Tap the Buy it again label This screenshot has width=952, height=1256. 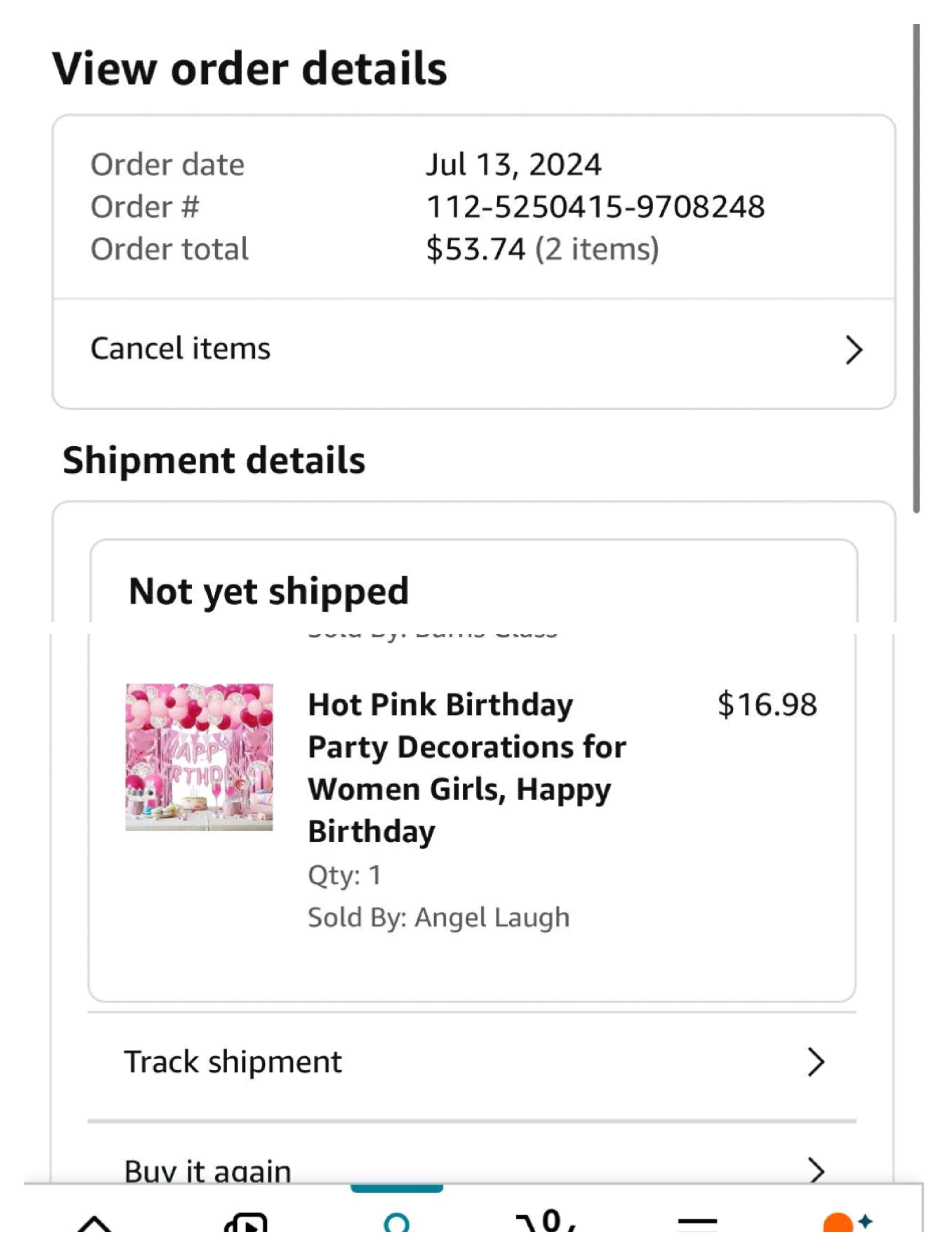[208, 1171]
